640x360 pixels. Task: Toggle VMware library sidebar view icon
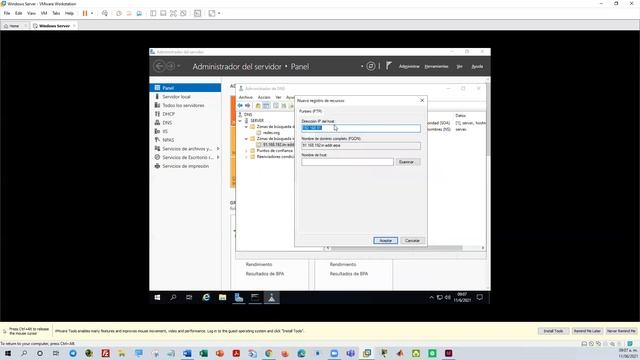pyautogui.click(x=153, y=13)
